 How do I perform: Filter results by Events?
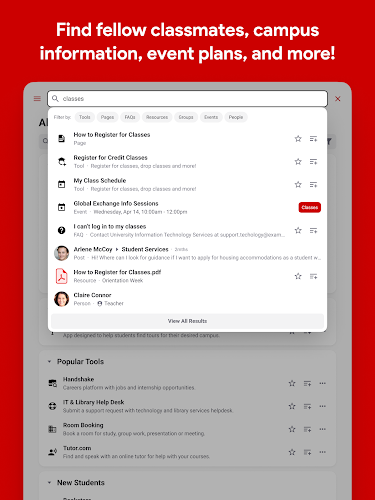211,117
